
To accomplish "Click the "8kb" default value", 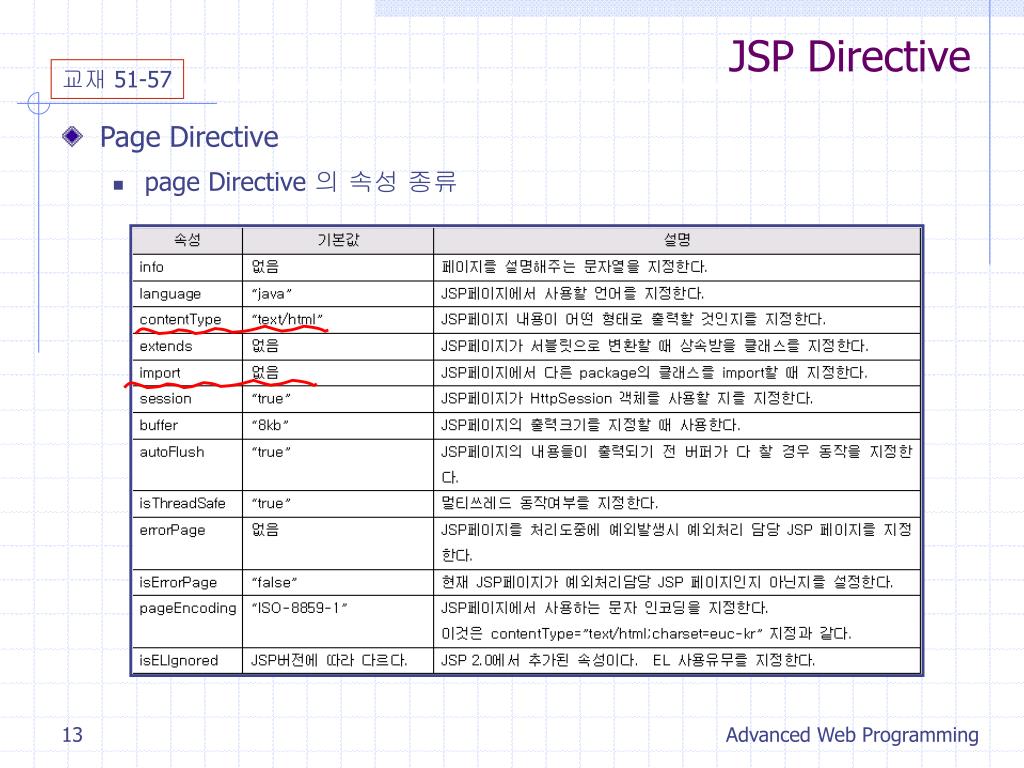I will (x=270, y=425).
